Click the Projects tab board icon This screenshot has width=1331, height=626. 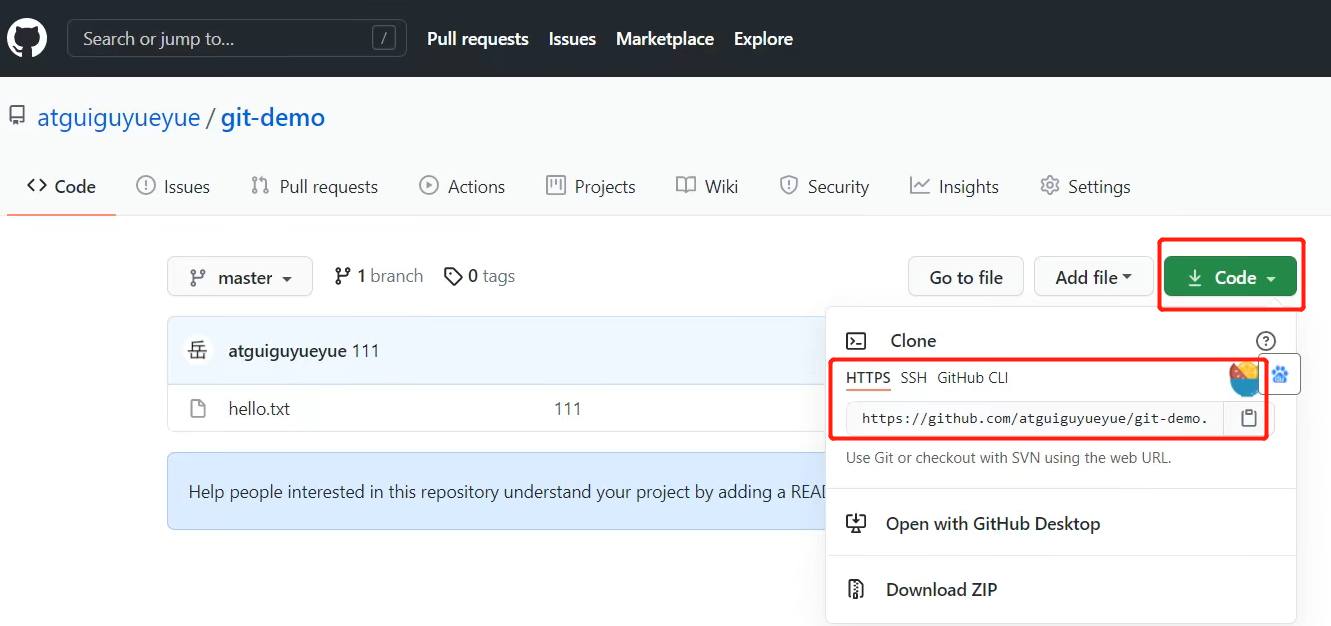556,185
